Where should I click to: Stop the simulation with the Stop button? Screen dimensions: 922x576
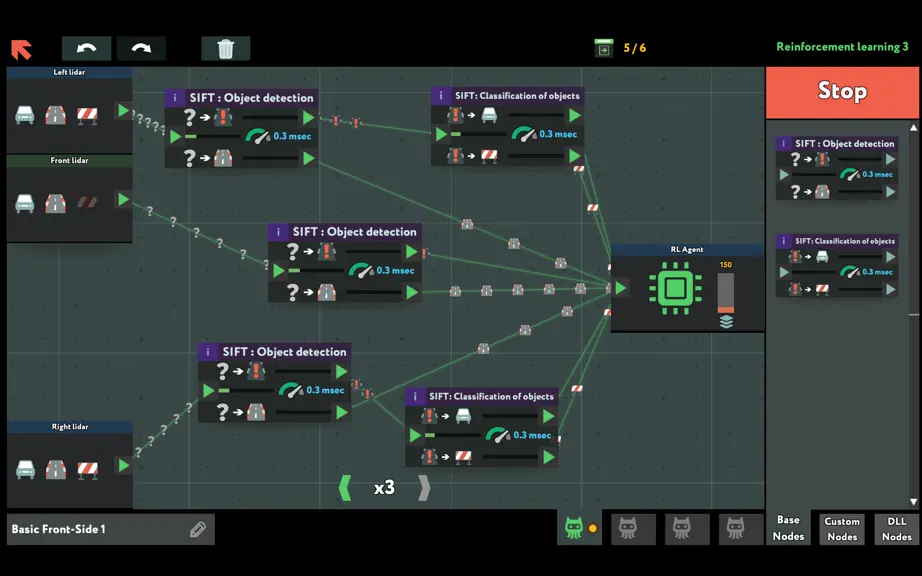pos(842,92)
